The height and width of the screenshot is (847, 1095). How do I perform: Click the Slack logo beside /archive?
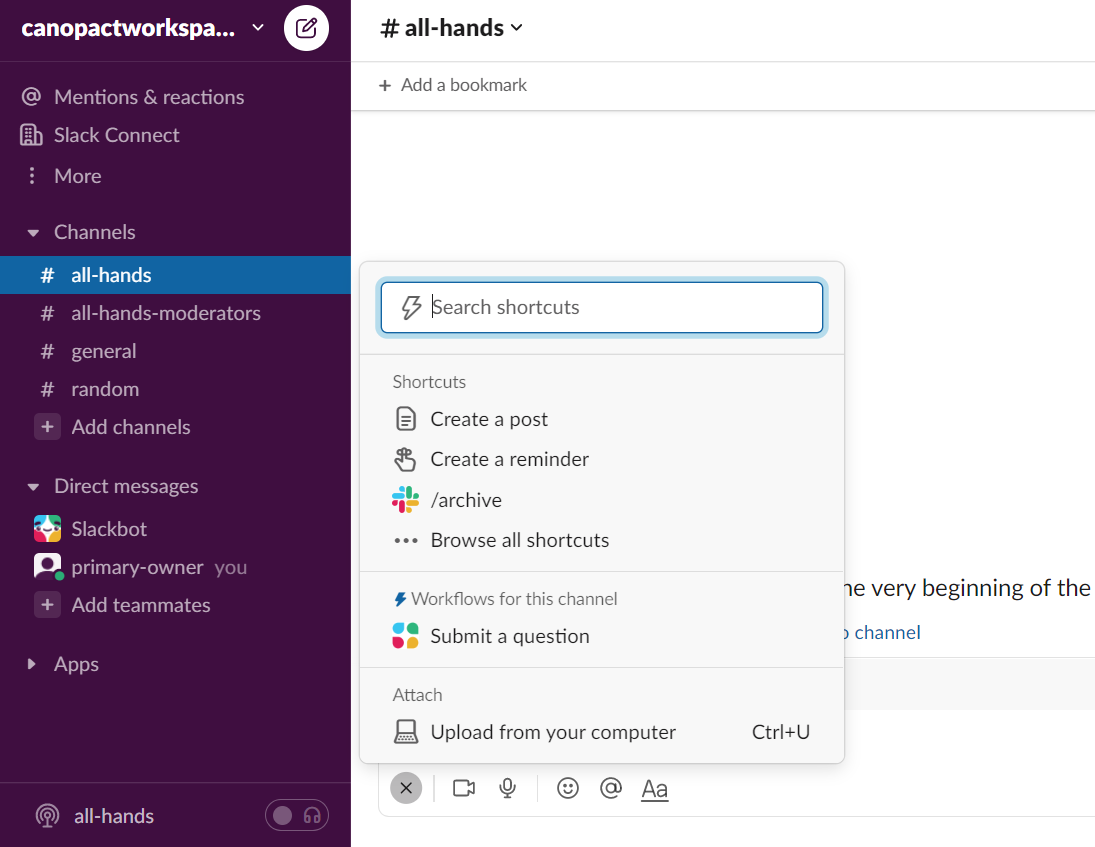(406, 500)
